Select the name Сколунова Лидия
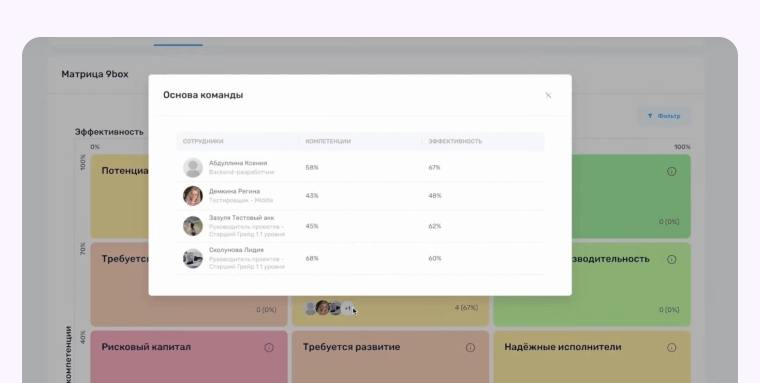The height and width of the screenshot is (383, 760). tap(236, 250)
